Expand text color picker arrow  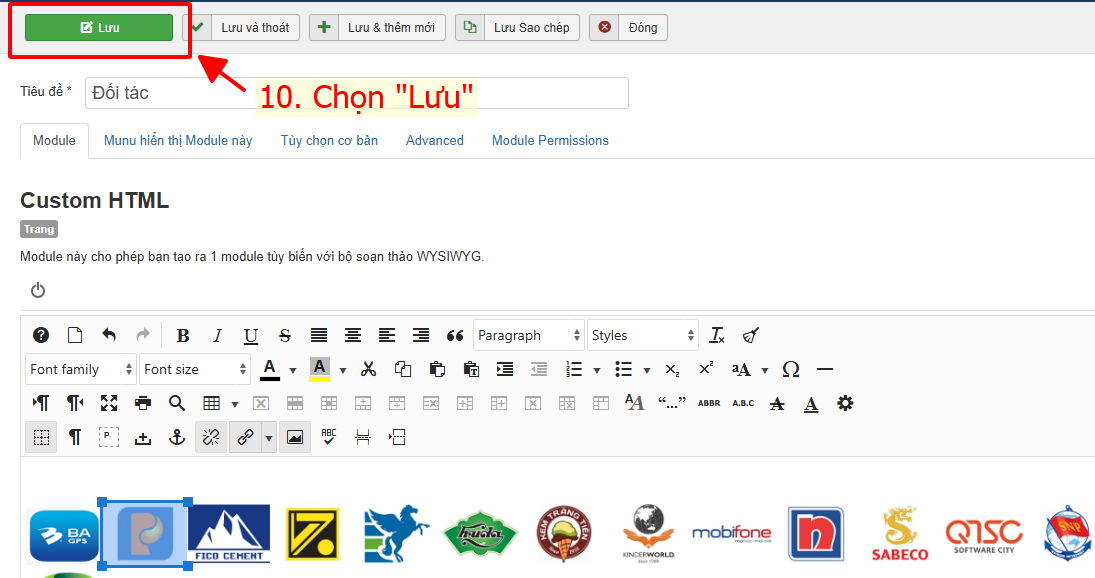[x=293, y=370]
